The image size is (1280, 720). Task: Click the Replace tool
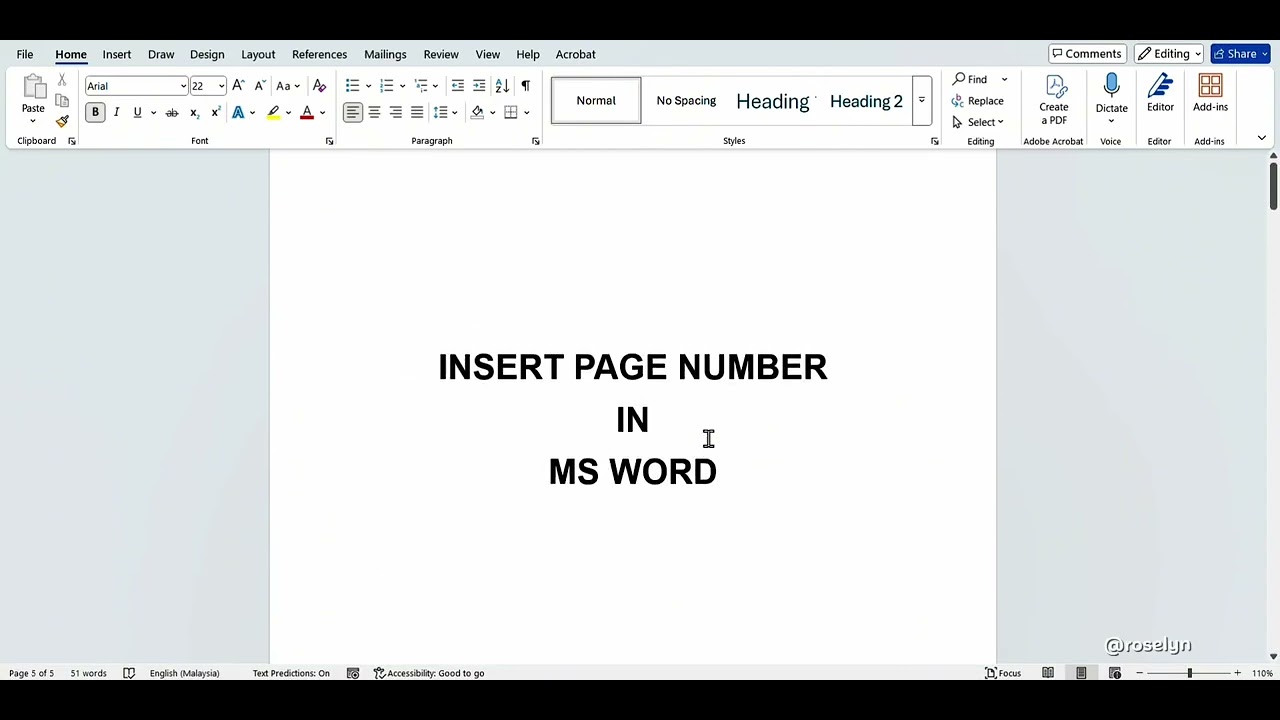point(978,101)
